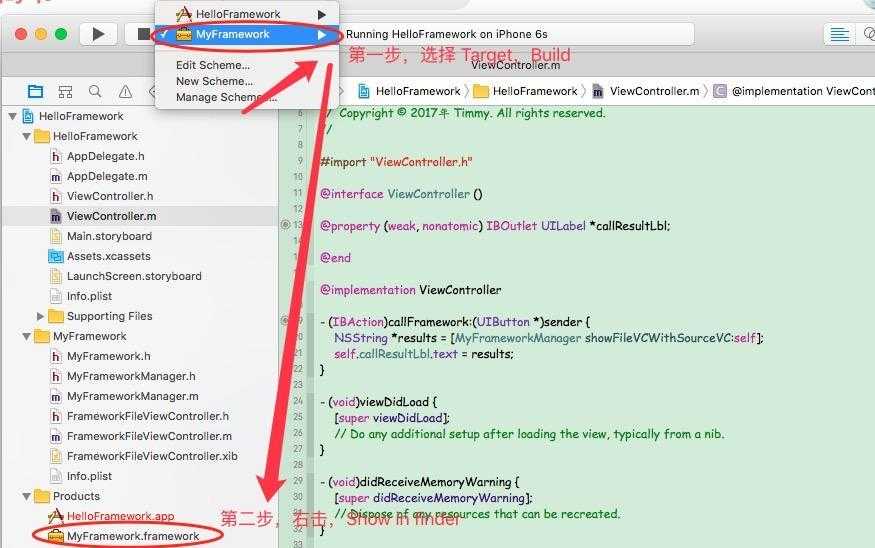The image size is (875, 548).
Task: Select MyFramework.framework product
Action: pos(133,536)
